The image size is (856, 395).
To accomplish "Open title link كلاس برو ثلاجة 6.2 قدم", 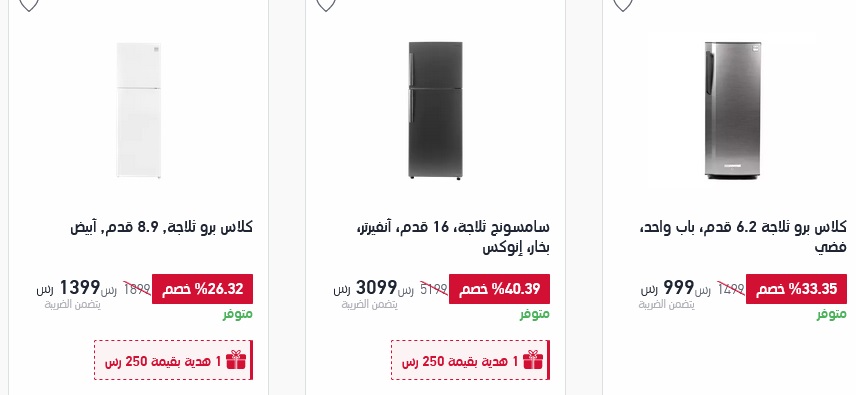I will (x=742, y=237).
